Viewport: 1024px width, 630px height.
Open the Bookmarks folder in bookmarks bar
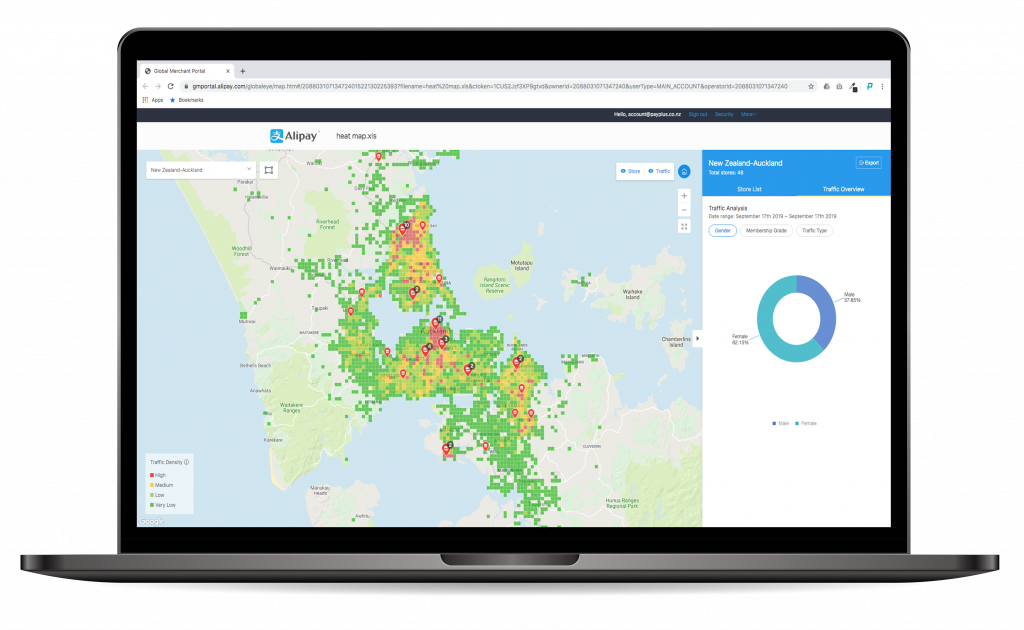[x=187, y=100]
